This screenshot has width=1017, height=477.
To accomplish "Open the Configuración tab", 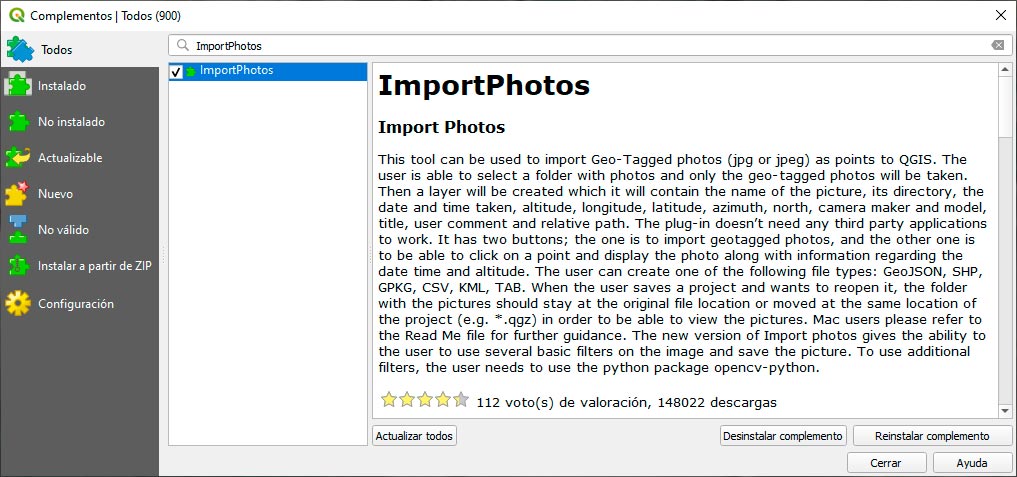I will coord(79,304).
